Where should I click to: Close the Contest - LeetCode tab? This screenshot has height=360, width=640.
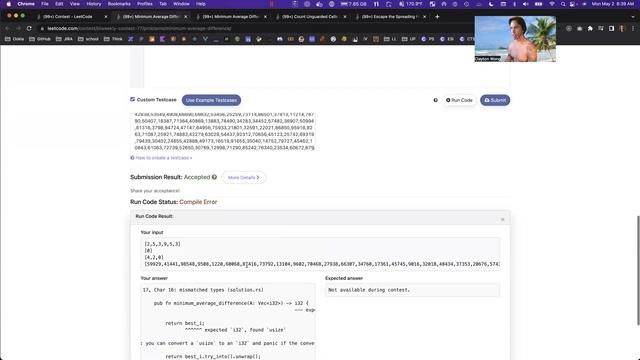tap(106, 17)
